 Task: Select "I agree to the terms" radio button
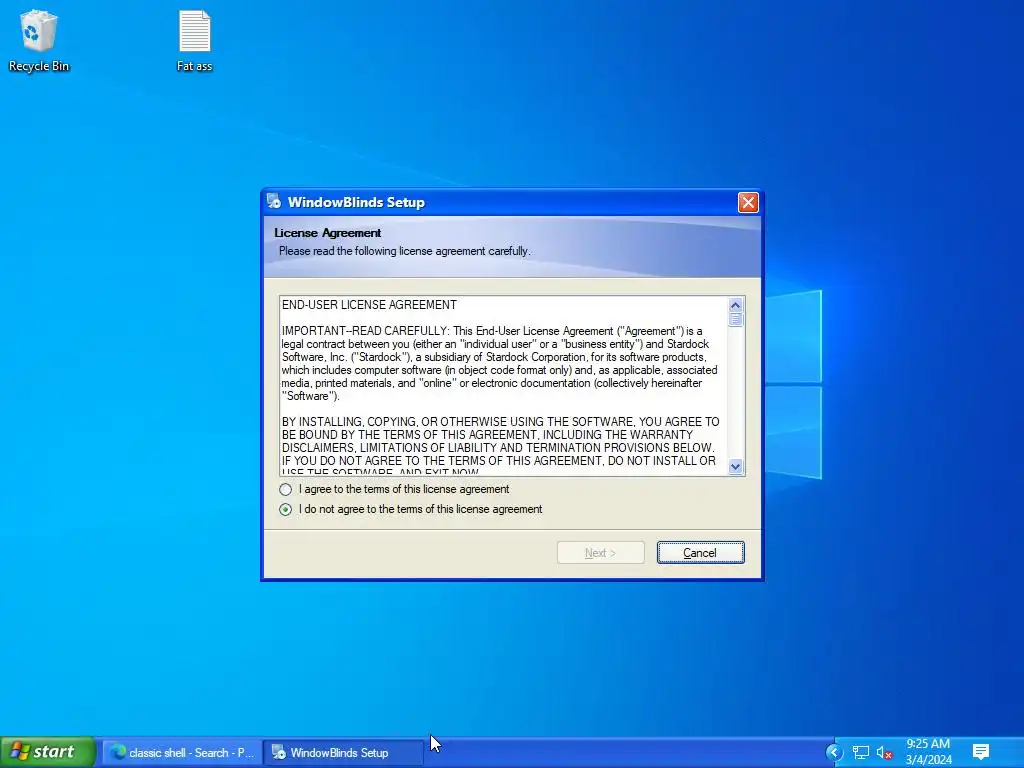pyautogui.click(x=285, y=489)
